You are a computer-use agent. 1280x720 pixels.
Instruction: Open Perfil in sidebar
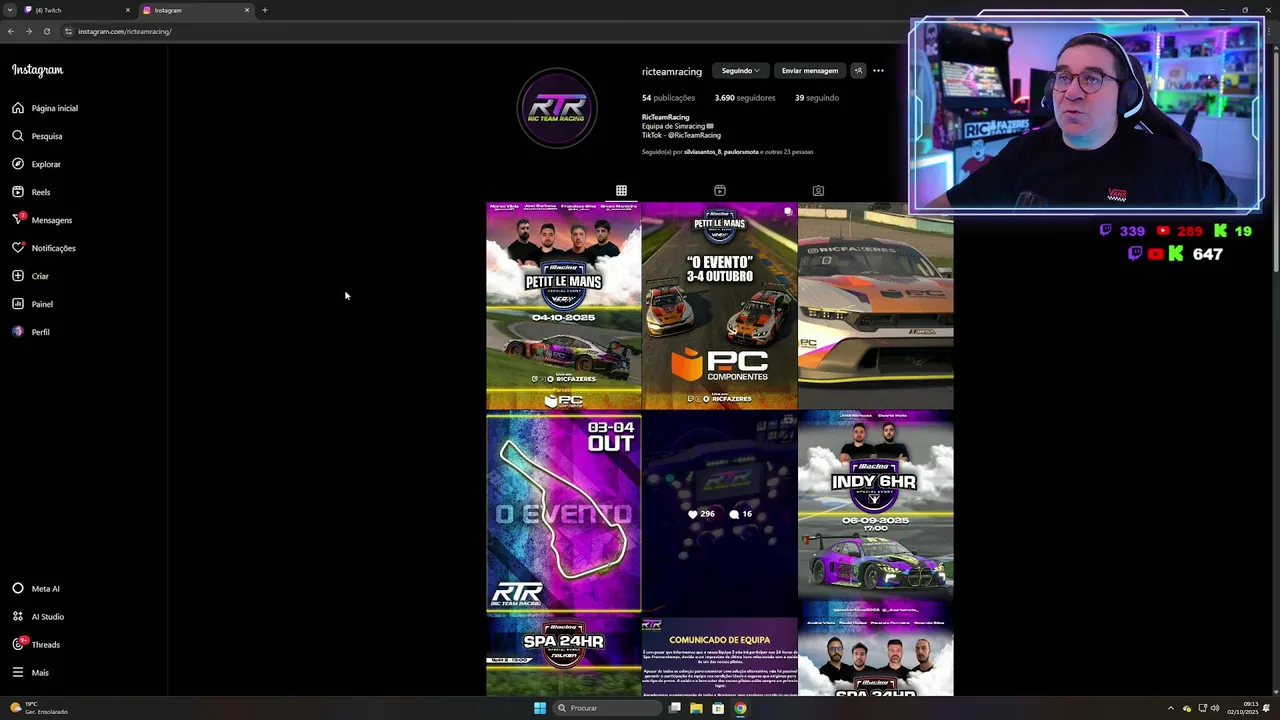(31, 332)
